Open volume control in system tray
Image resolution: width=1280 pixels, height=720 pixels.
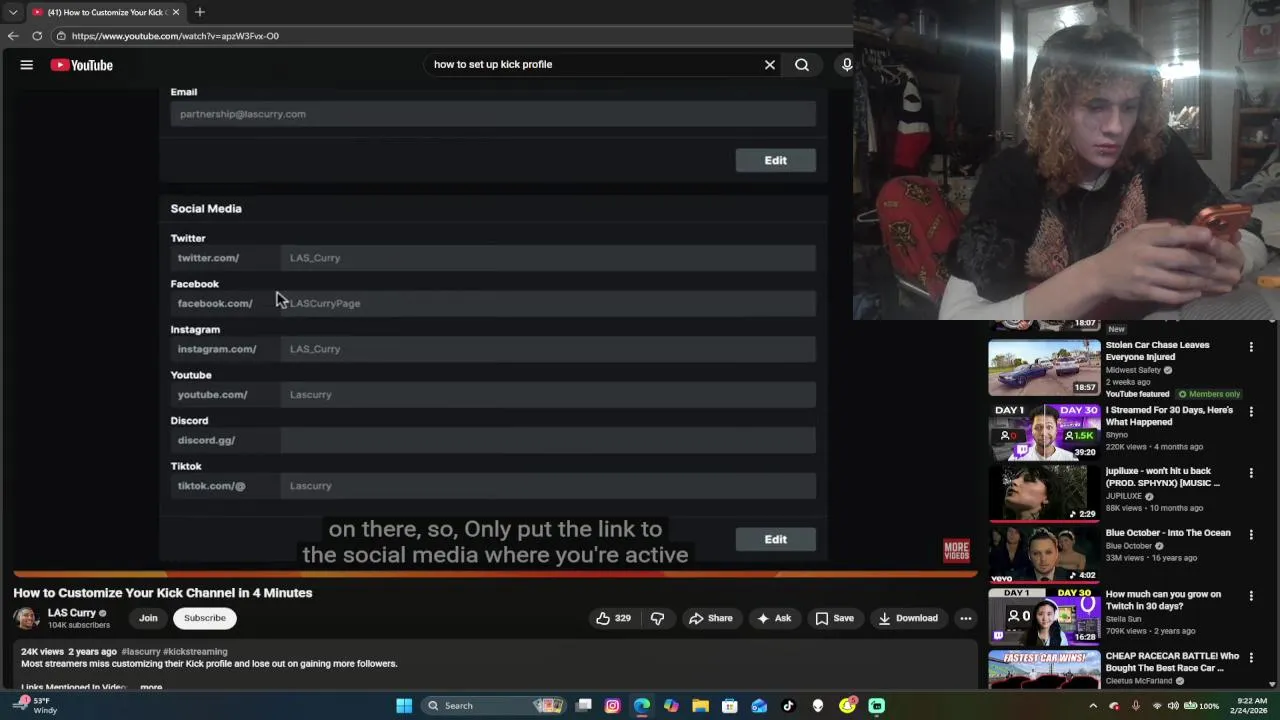click(x=1173, y=706)
